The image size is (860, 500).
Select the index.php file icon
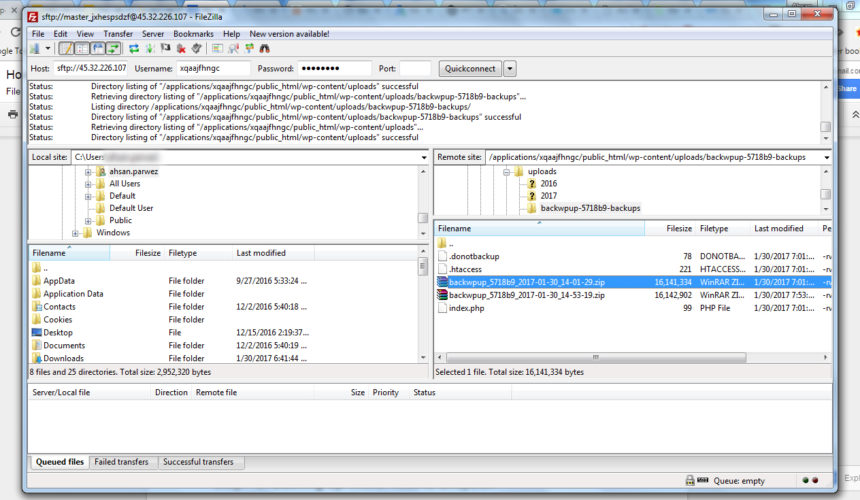[443, 308]
